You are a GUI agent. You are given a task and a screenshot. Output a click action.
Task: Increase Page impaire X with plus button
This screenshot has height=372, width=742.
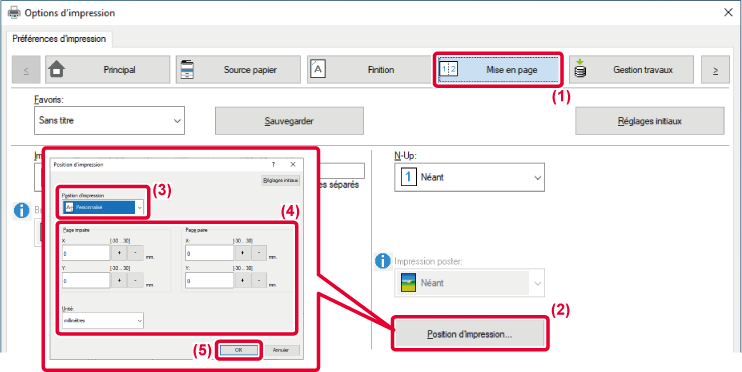coord(119,253)
